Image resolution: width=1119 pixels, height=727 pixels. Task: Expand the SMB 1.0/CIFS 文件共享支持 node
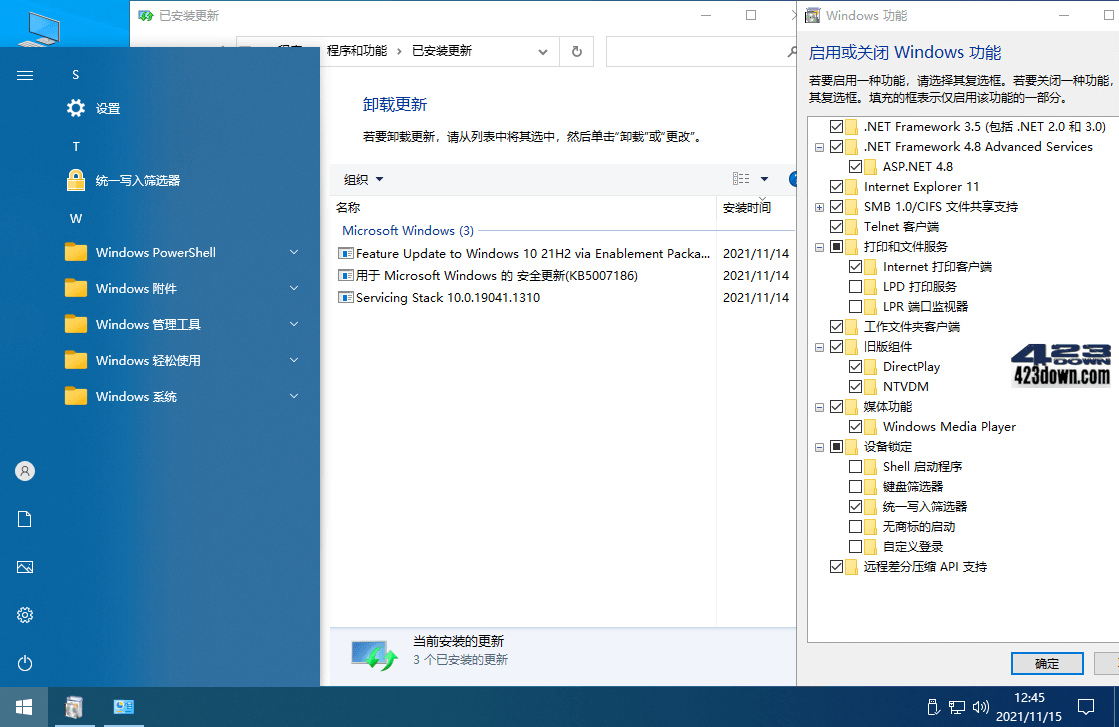[819, 206]
